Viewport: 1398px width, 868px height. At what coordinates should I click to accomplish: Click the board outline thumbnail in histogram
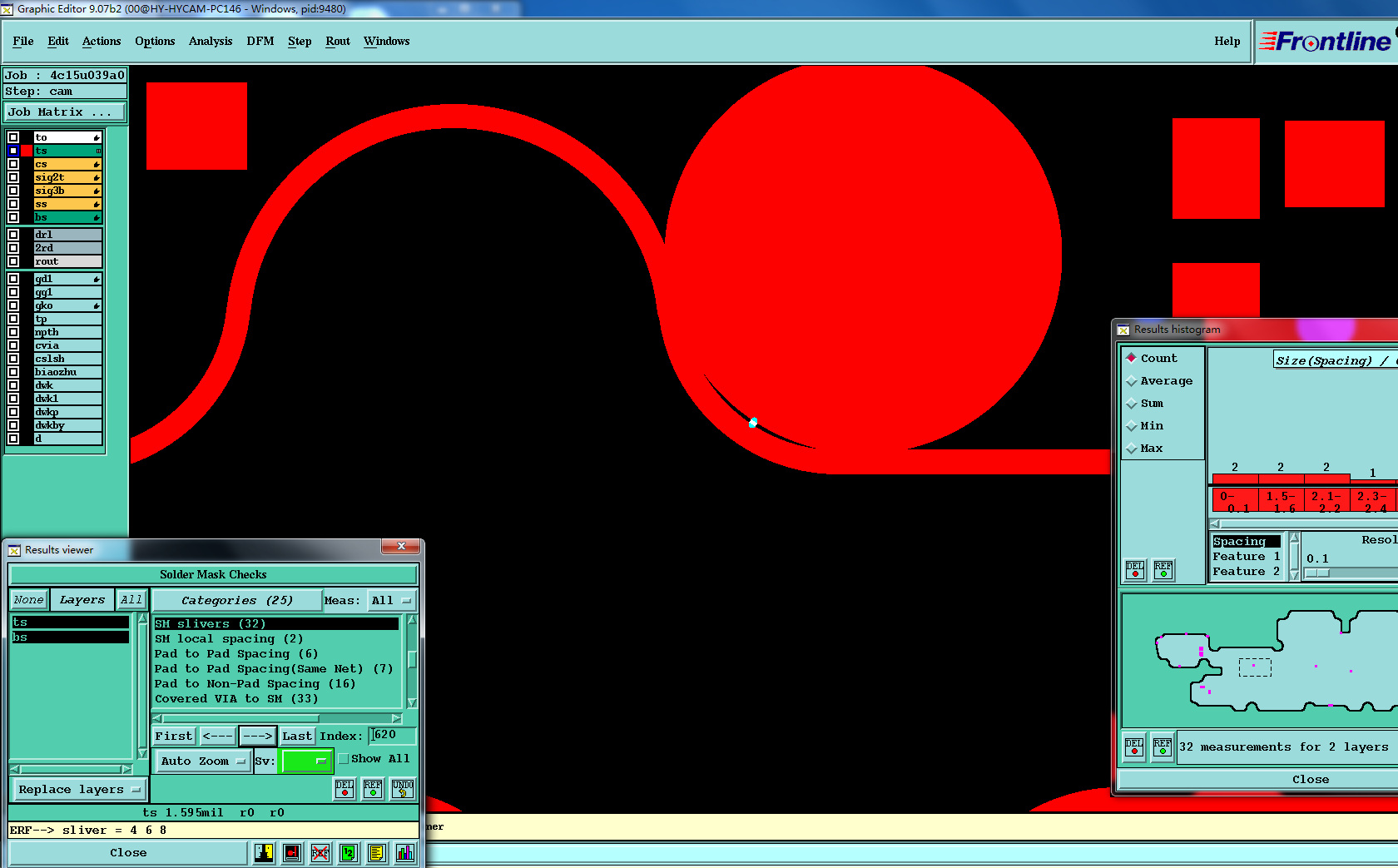tap(1260, 661)
